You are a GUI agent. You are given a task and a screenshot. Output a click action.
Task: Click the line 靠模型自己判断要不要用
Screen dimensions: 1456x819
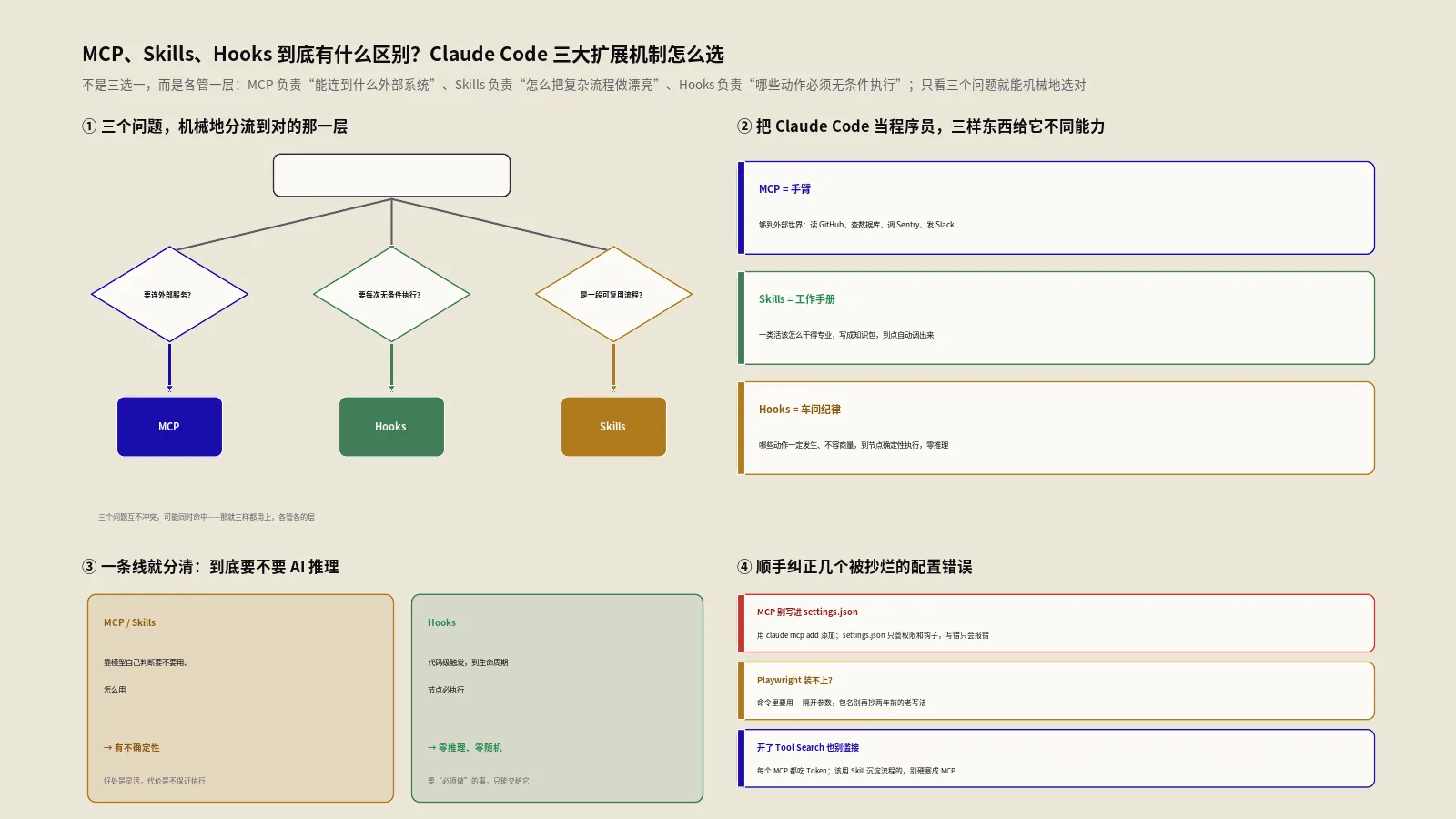coord(146,662)
